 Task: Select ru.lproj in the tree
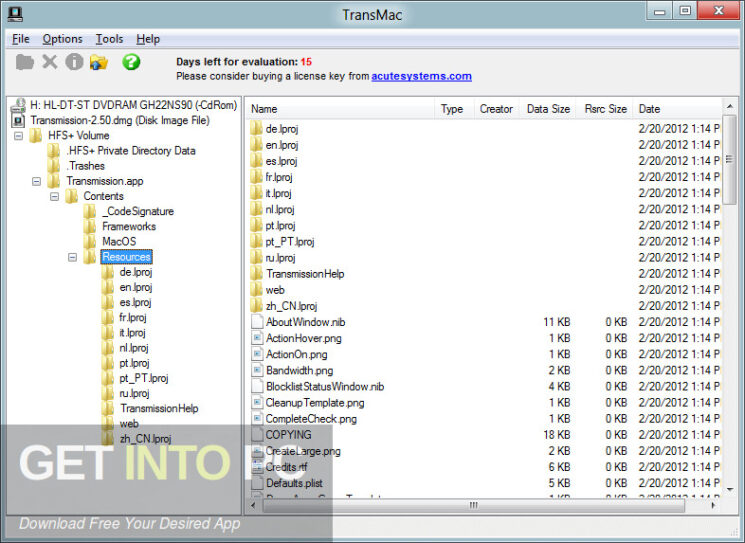click(134, 393)
